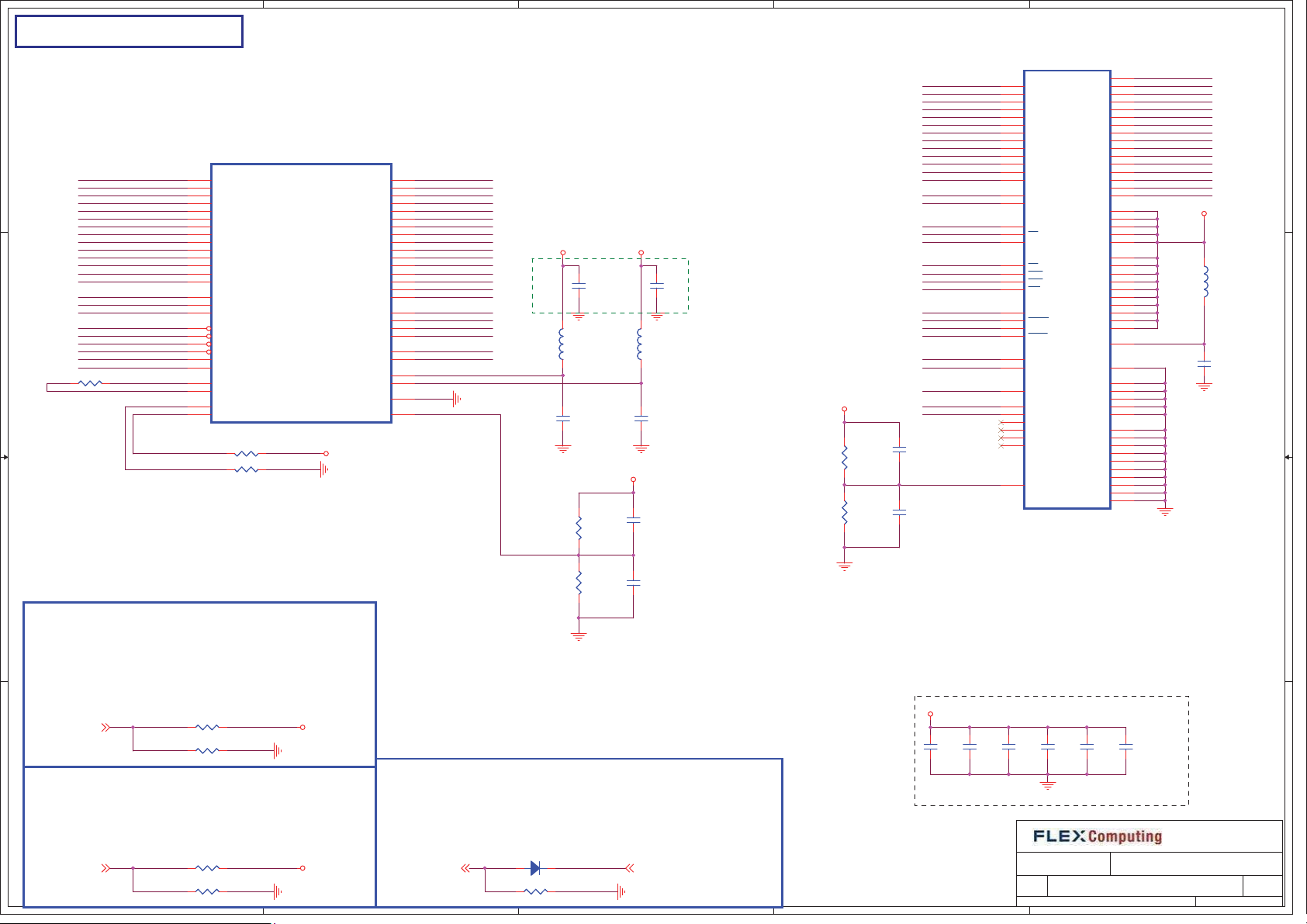Select the resistor beneath the diode
1307x924 pixels.
tap(536, 891)
